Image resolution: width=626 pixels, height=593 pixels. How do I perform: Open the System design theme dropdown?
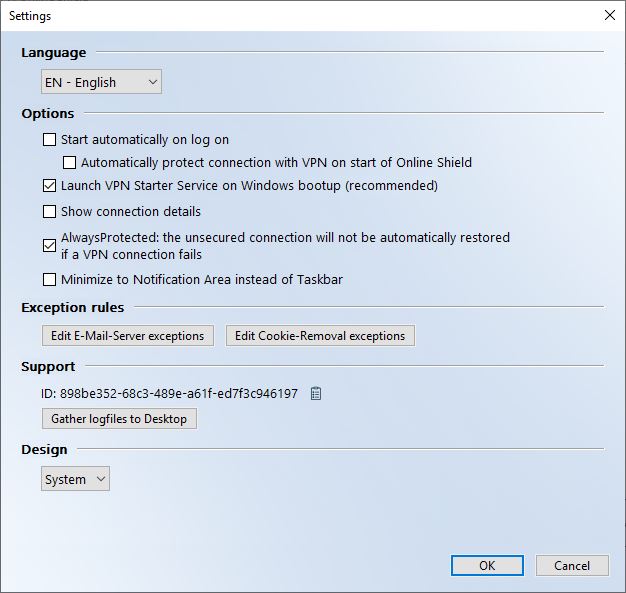tap(75, 478)
